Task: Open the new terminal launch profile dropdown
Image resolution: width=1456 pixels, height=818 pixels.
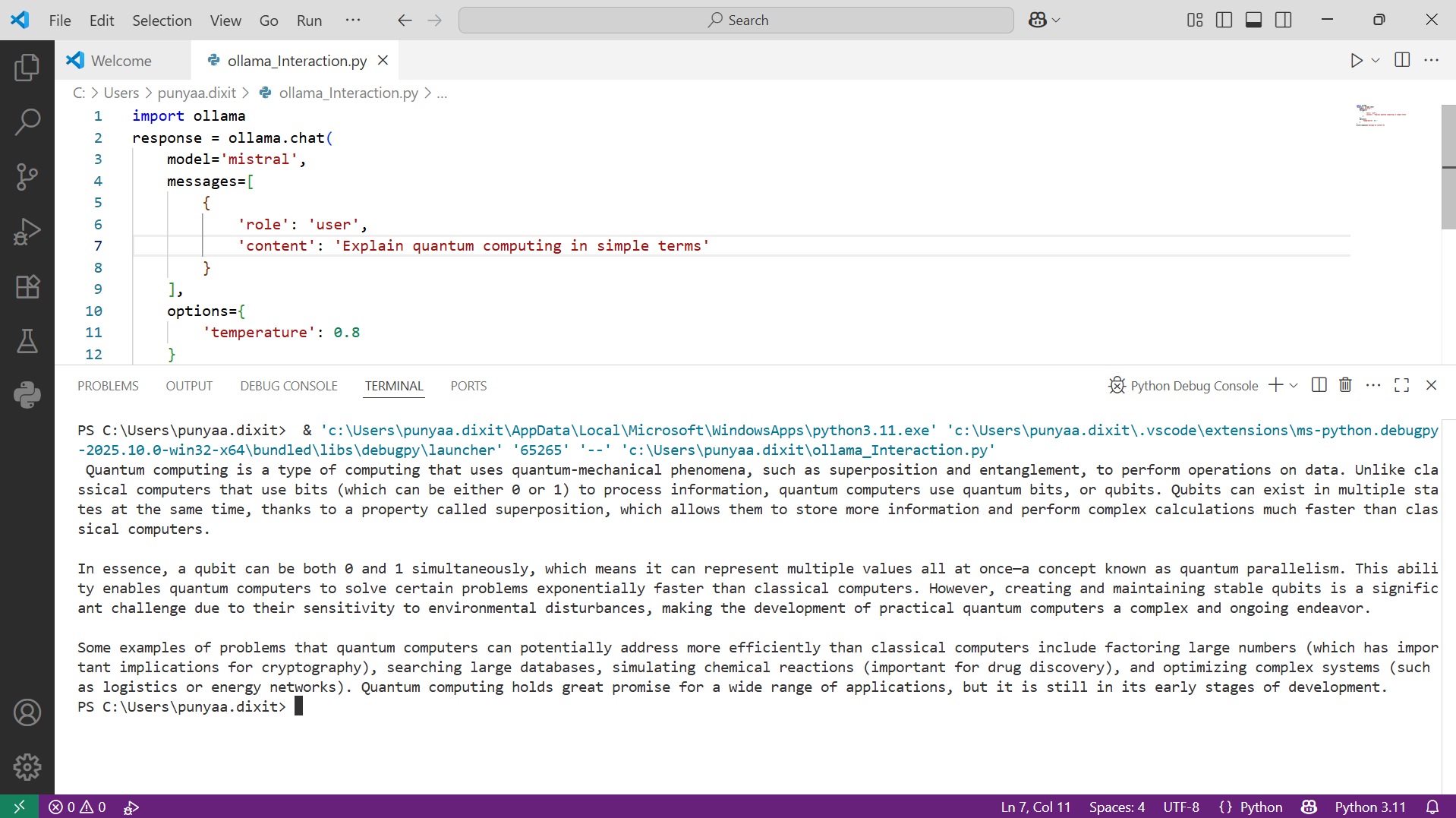Action: [1294, 385]
